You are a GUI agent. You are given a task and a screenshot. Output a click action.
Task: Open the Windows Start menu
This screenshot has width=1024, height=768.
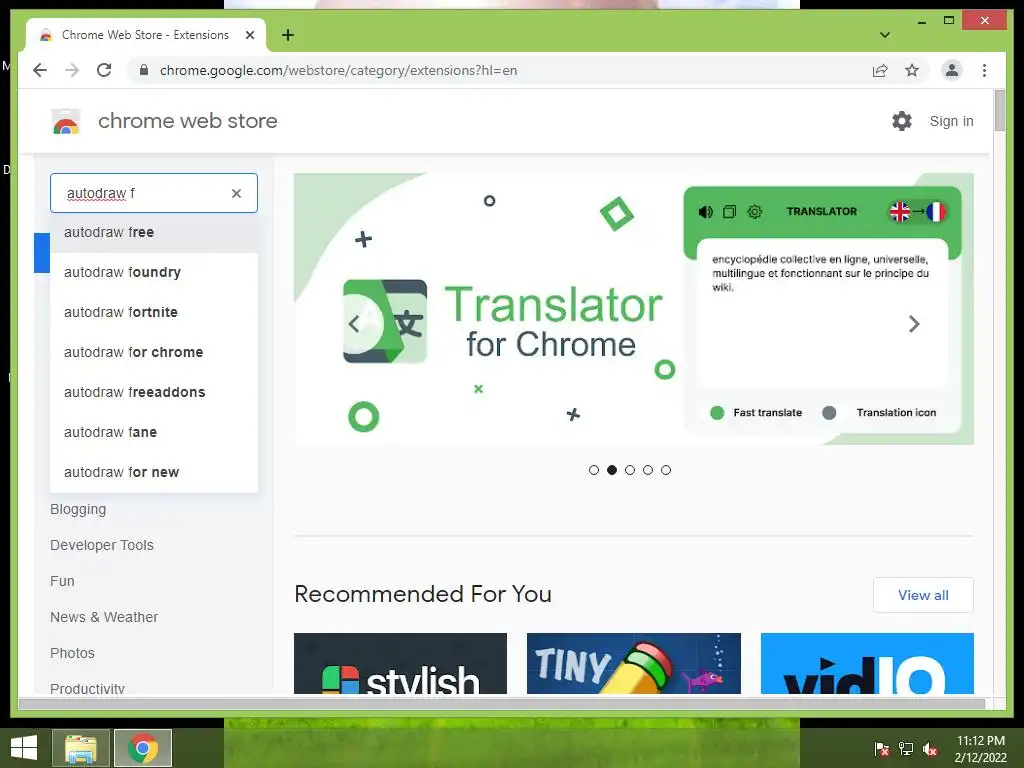[x=24, y=748]
